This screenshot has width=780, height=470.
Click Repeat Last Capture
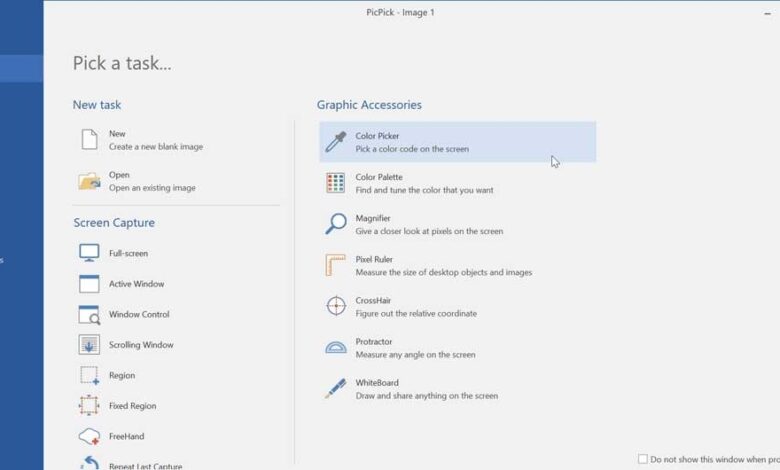[x=145, y=465]
